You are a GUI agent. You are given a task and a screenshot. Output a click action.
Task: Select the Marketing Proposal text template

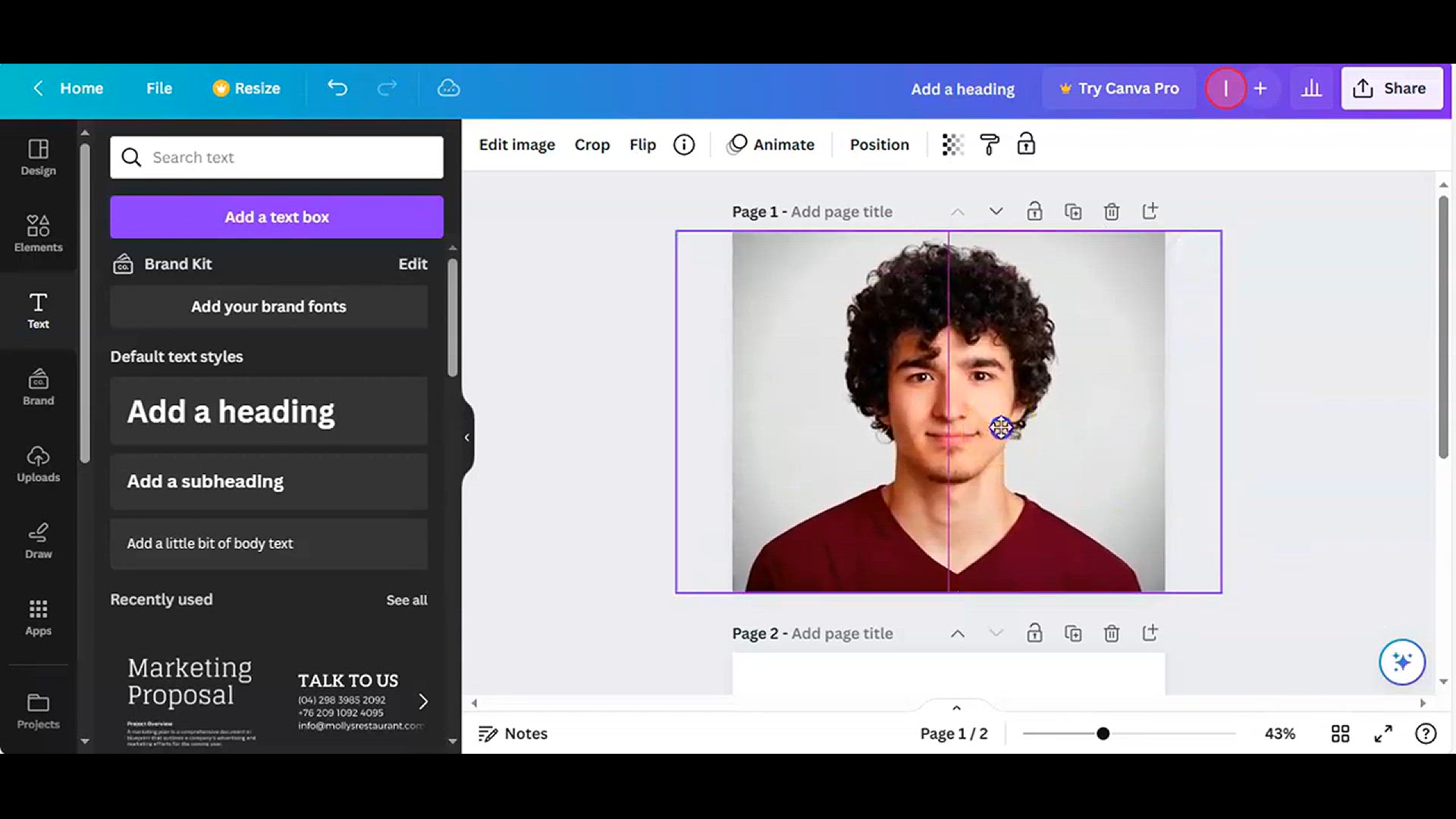click(x=191, y=701)
